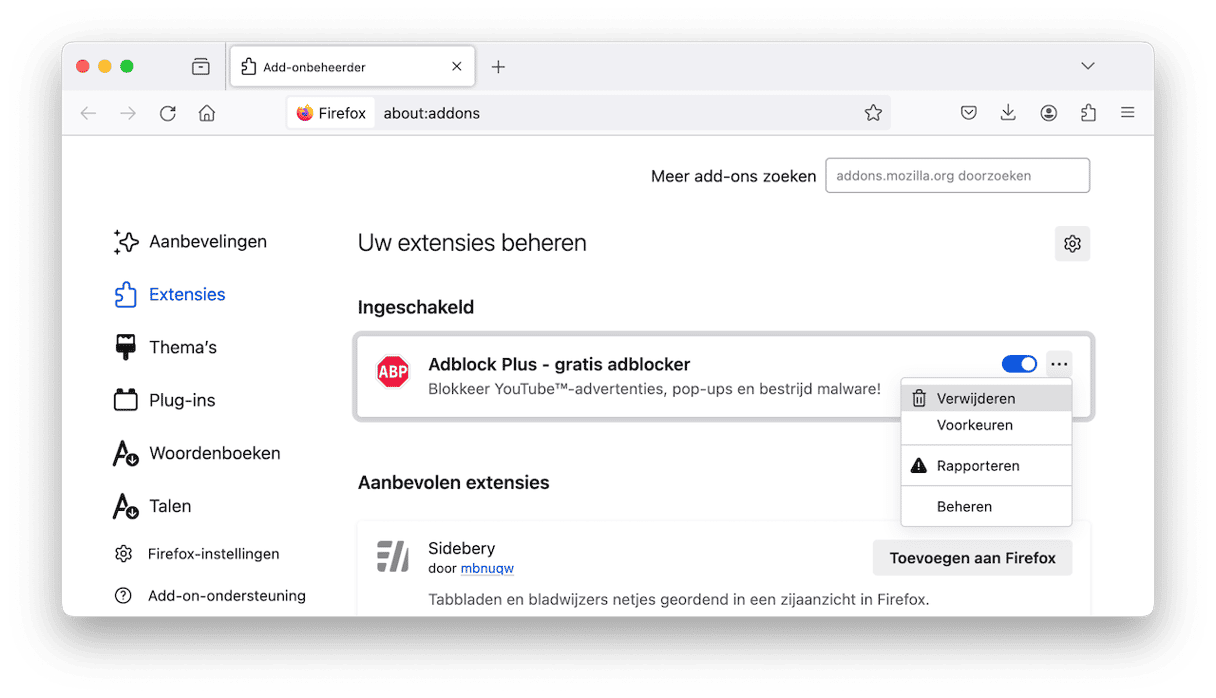Click the Adblock Plus description text
Screen dimensions: 1216x698
pos(654,388)
